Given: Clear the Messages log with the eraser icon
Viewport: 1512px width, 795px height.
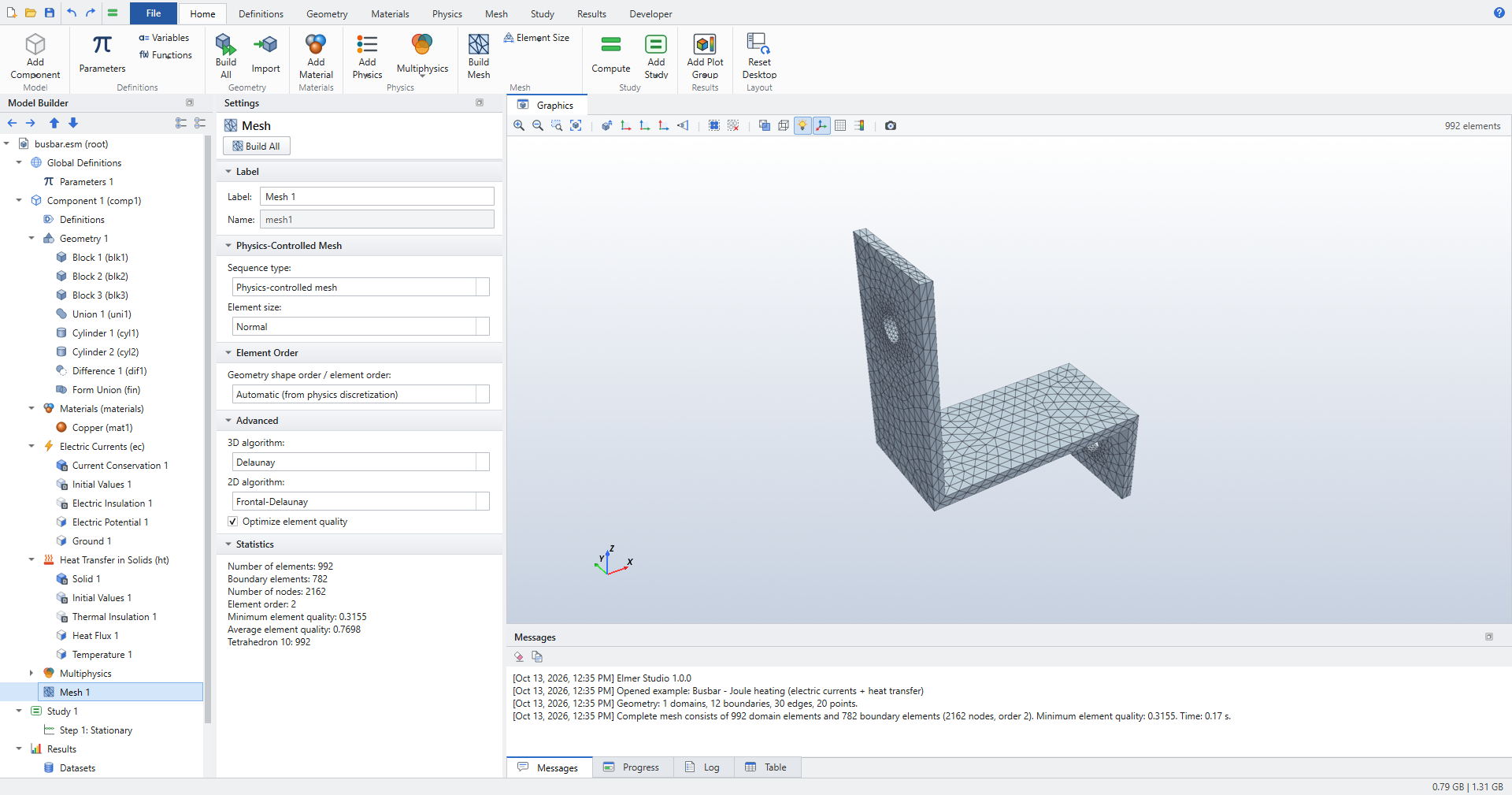Looking at the screenshot, I should (x=519, y=656).
